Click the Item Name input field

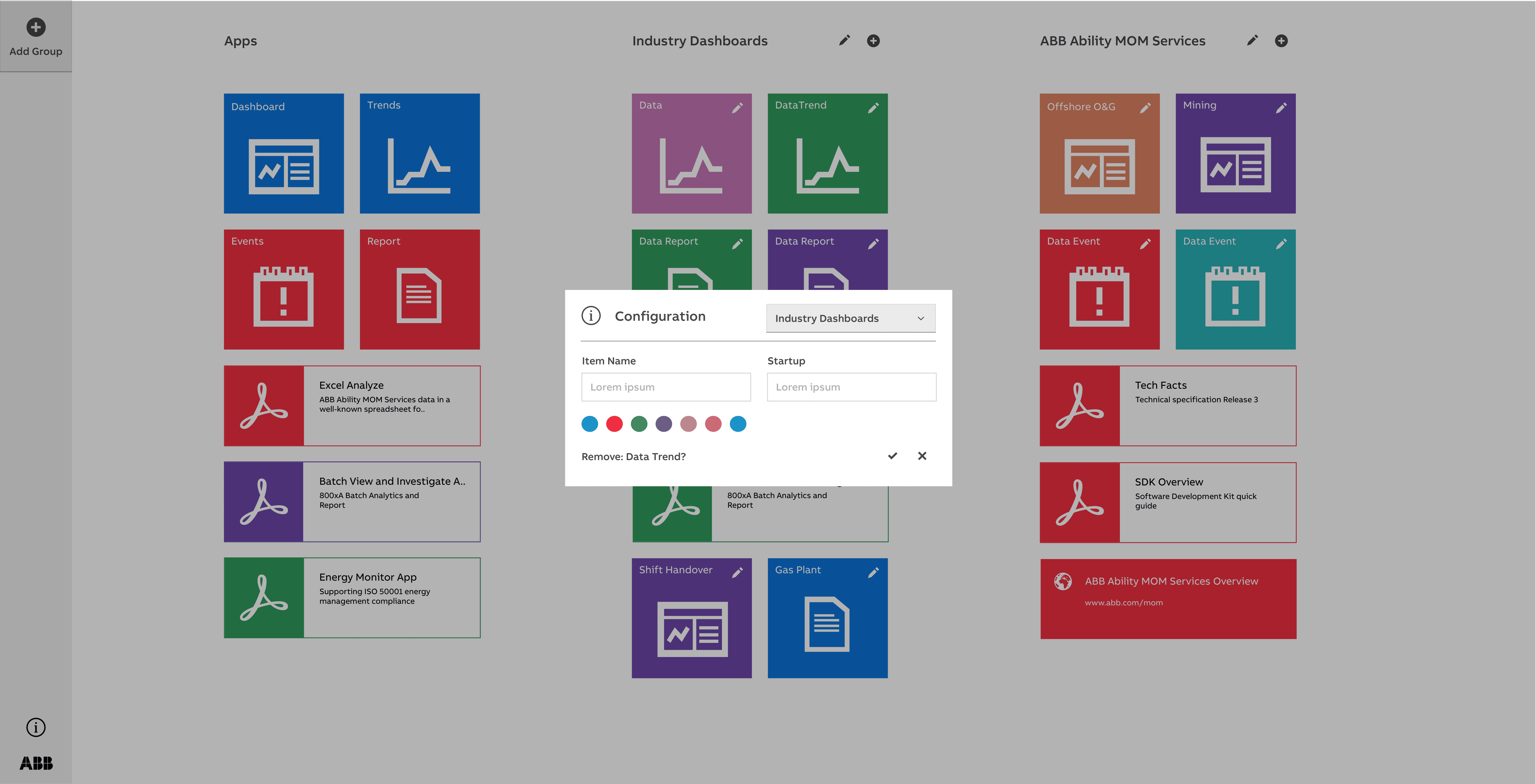[x=666, y=387]
